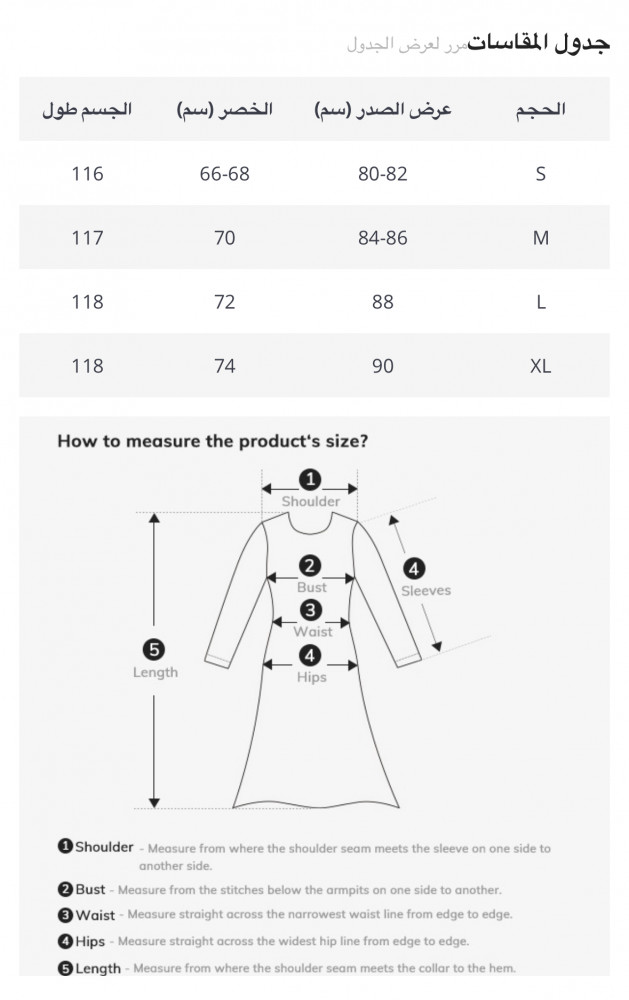Click the size chart heading جدول المقاسات

[538, 43]
